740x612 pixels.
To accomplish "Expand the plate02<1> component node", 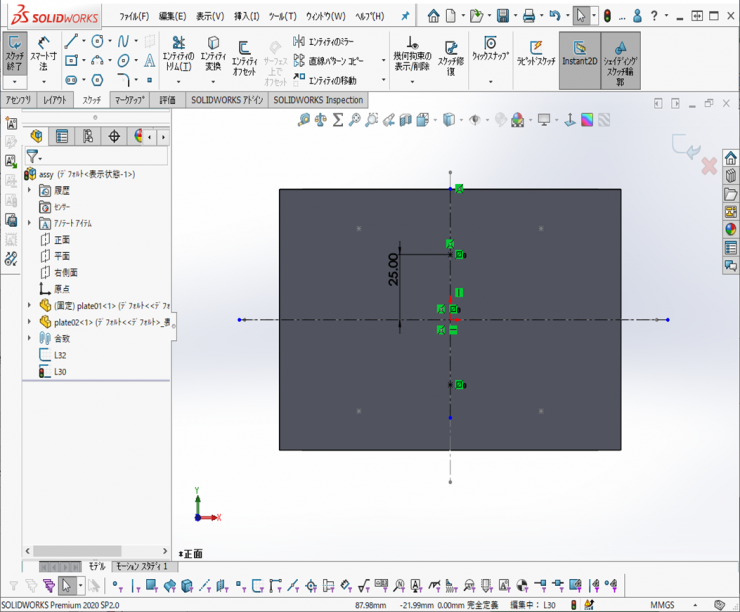I will click(29, 322).
